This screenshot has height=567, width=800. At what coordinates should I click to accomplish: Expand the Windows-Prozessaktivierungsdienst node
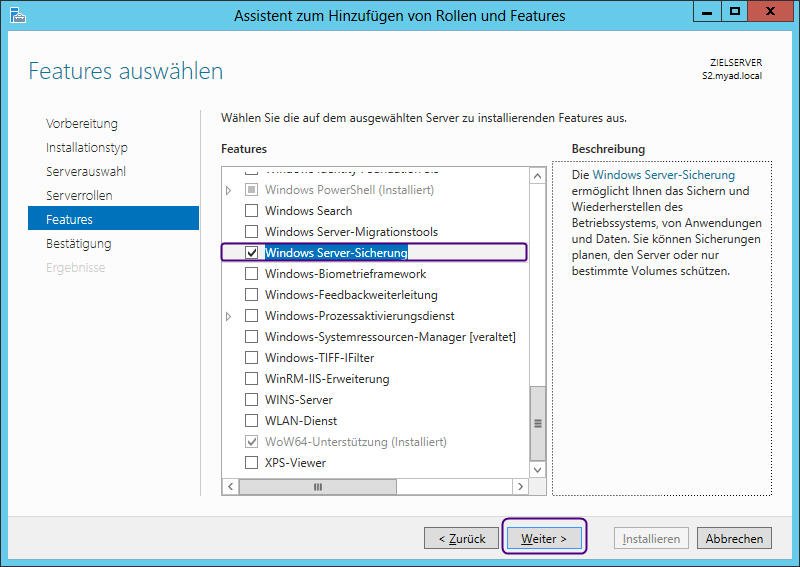coord(229,316)
